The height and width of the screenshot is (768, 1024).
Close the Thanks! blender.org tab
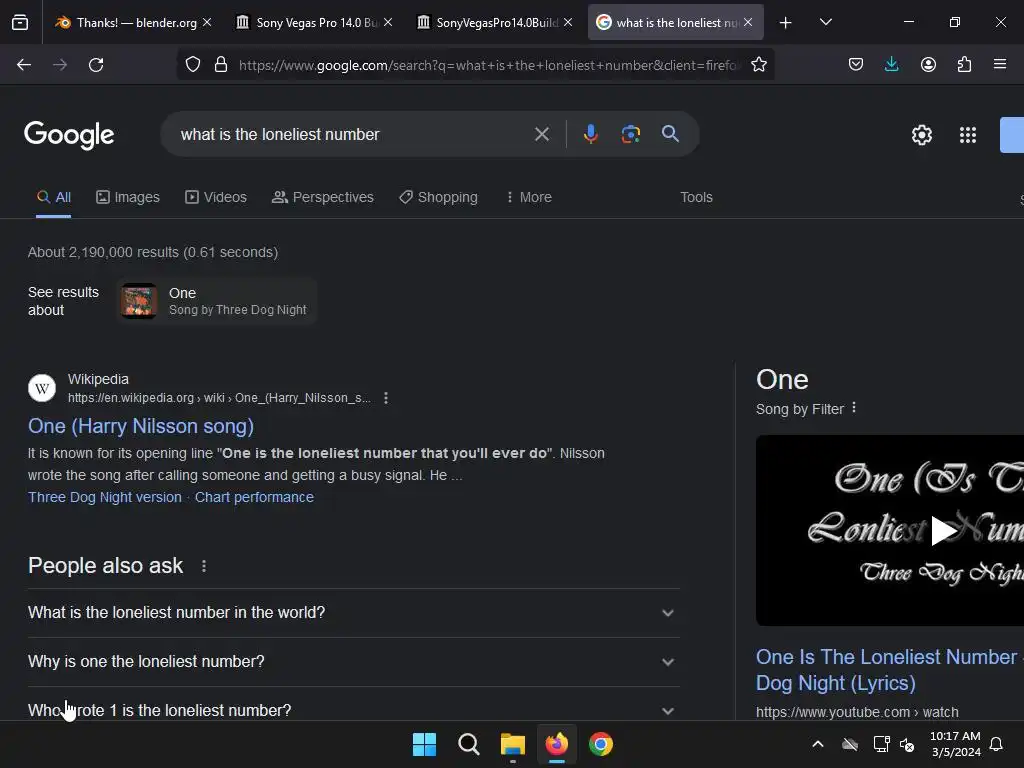click(x=207, y=23)
